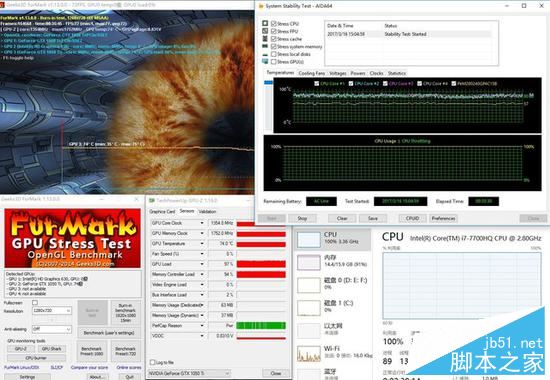Open NVIDIA GeForce GTX 1050 Ti selector in GPU-Z
This screenshot has height=380, width=550.
[x=189, y=373]
